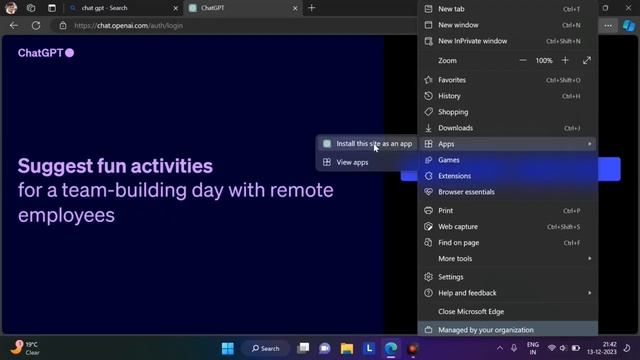Click the Edge icon on taskbar
Viewport: 640px width, 360px height.
(391, 348)
